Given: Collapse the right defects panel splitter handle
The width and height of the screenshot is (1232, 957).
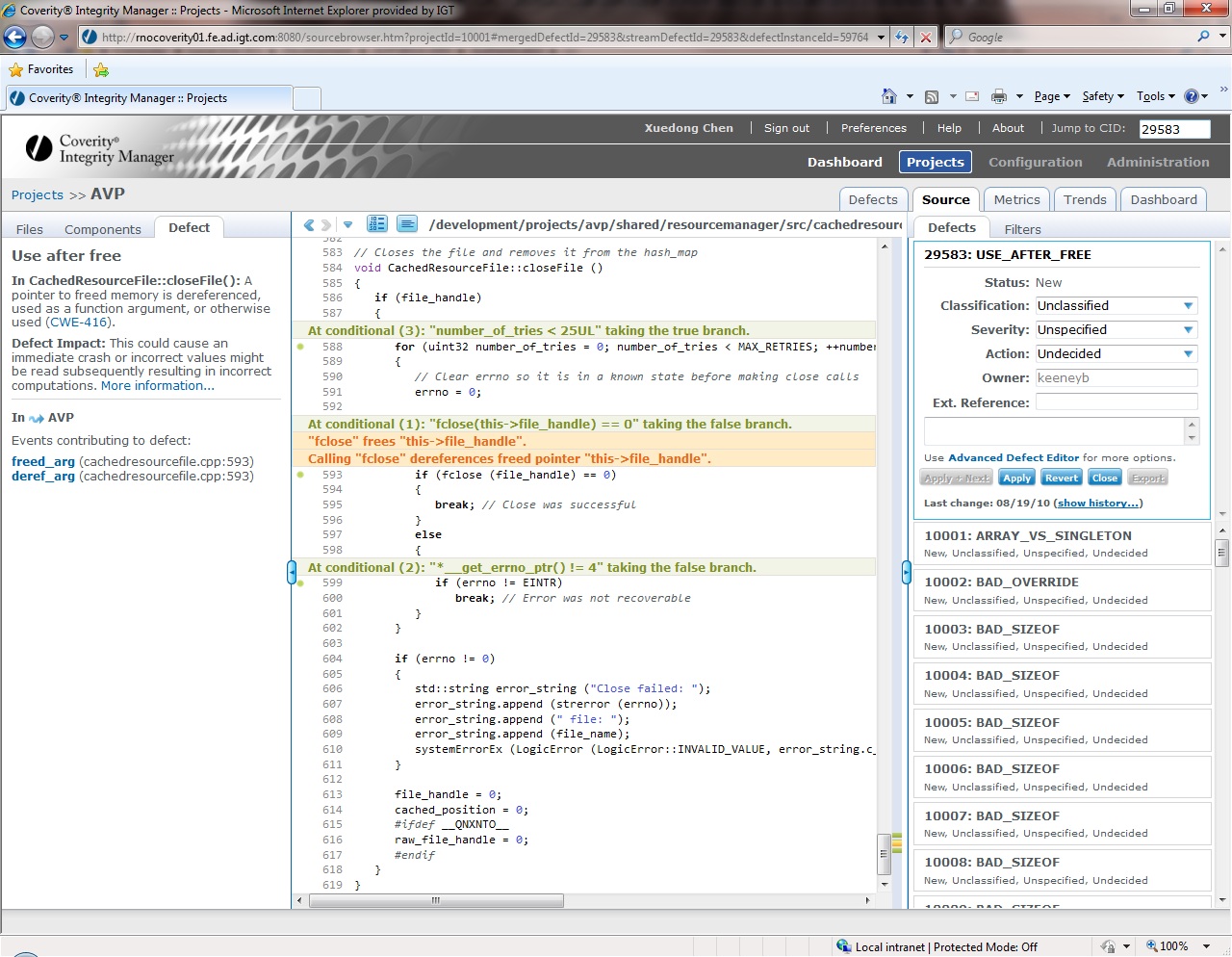Looking at the screenshot, I should [x=906, y=572].
